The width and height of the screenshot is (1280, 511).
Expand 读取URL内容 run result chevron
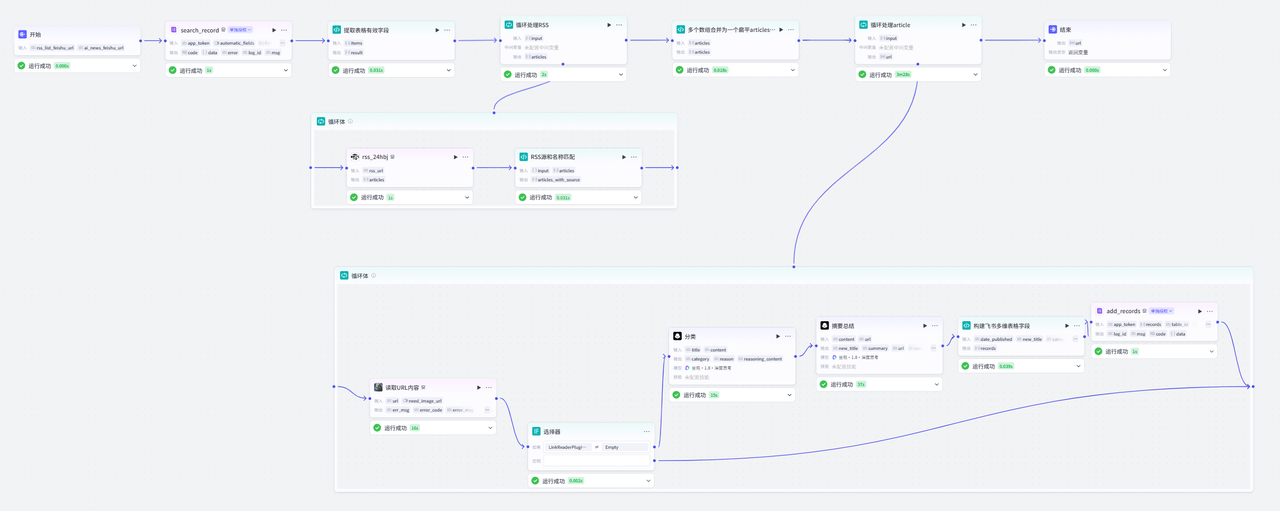tap(490, 428)
